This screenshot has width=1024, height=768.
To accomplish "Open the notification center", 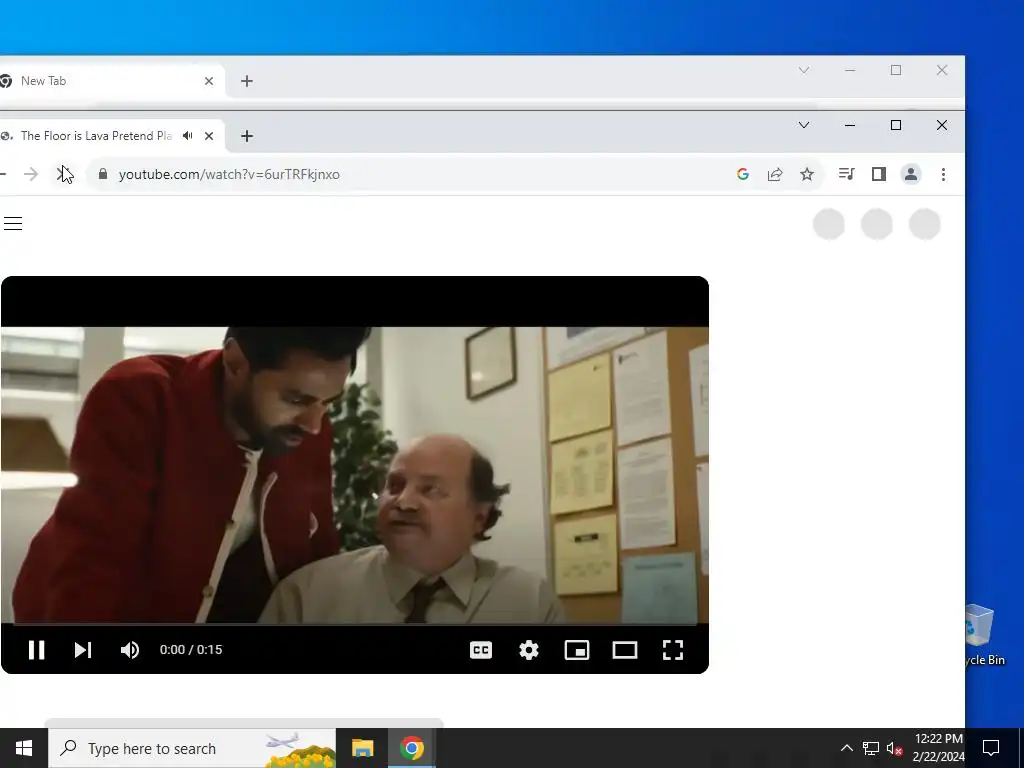I will click(991, 748).
